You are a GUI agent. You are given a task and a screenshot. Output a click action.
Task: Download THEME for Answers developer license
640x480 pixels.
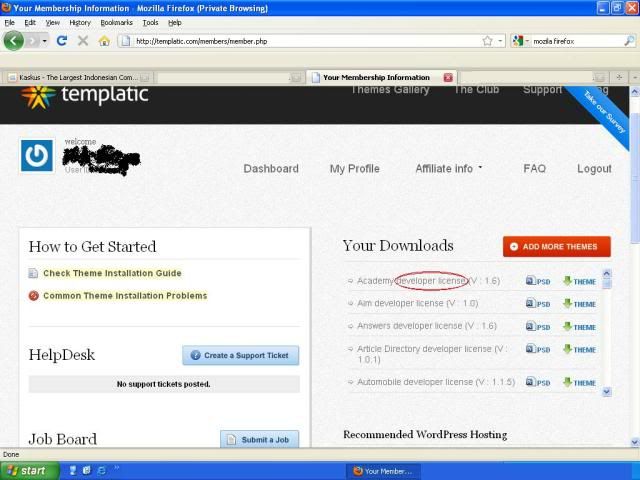(580, 327)
